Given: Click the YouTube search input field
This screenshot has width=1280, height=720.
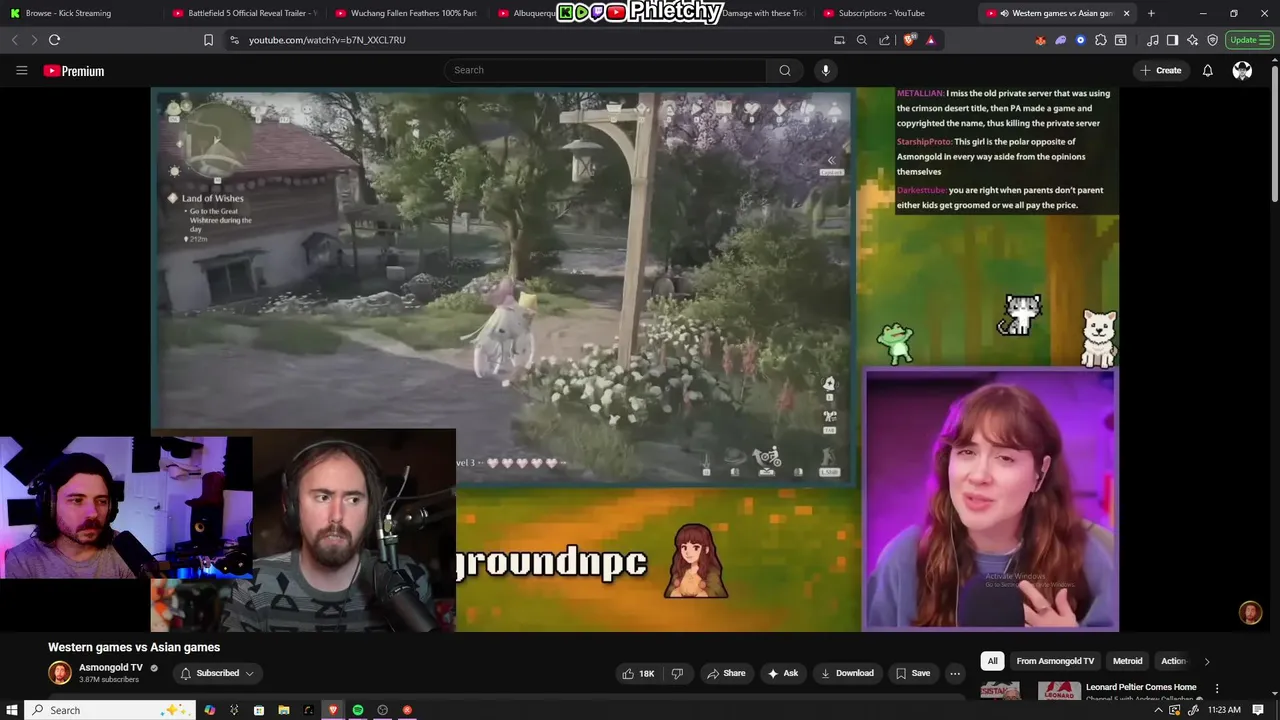Looking at the screenshot, I should (x=605, y=70).
